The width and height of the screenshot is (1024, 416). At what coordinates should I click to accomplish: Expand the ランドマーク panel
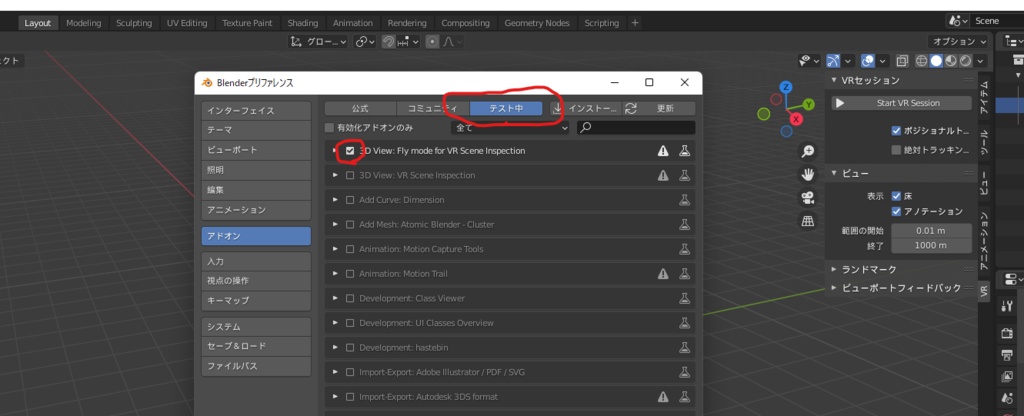tap(834, 269)
